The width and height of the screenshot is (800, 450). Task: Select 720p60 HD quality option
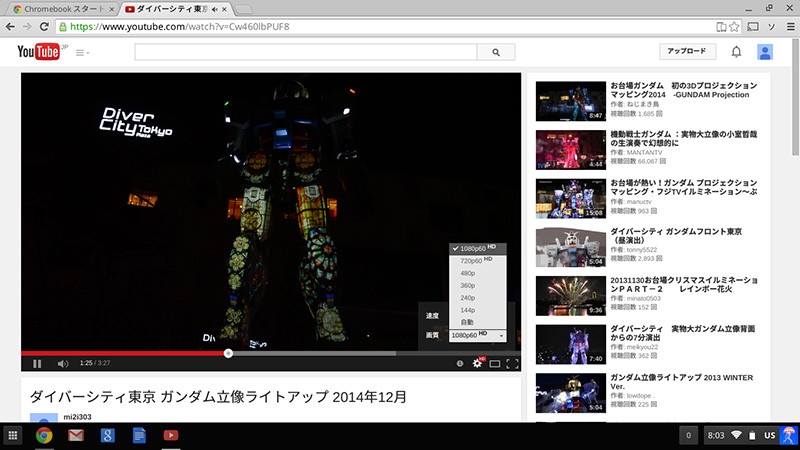478,261
